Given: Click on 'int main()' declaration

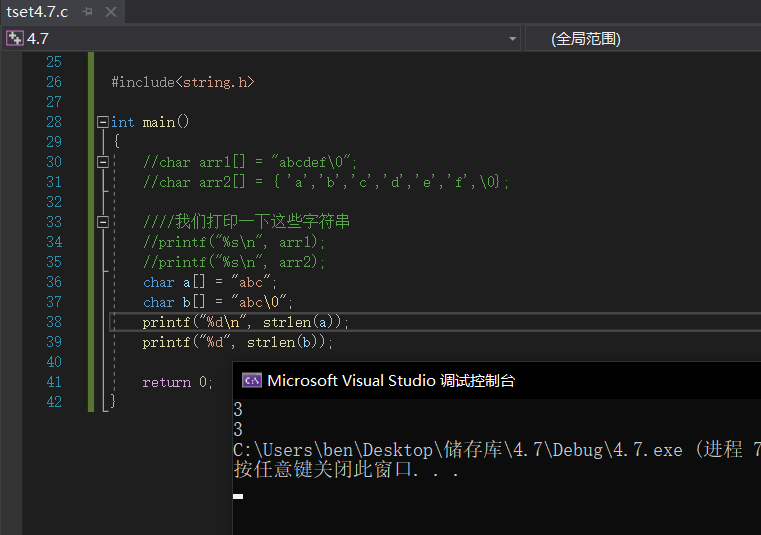Looking at the screenshot, I should (x=150, y=122).
